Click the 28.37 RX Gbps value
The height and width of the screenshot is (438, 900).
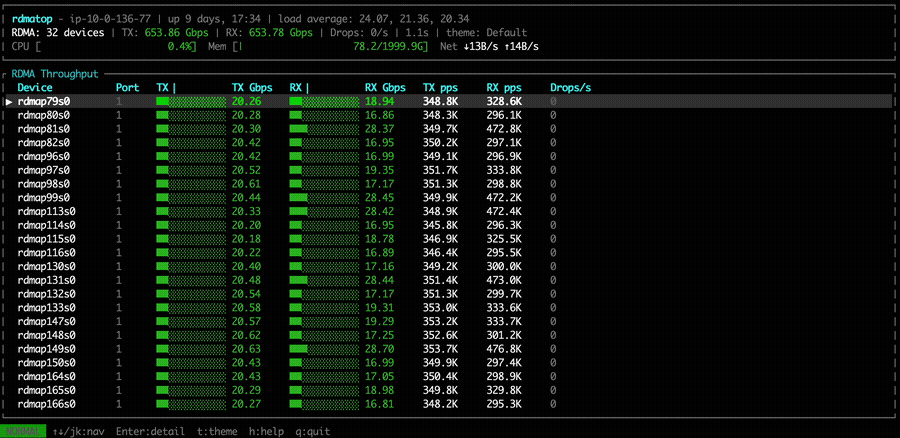[379, 129]
